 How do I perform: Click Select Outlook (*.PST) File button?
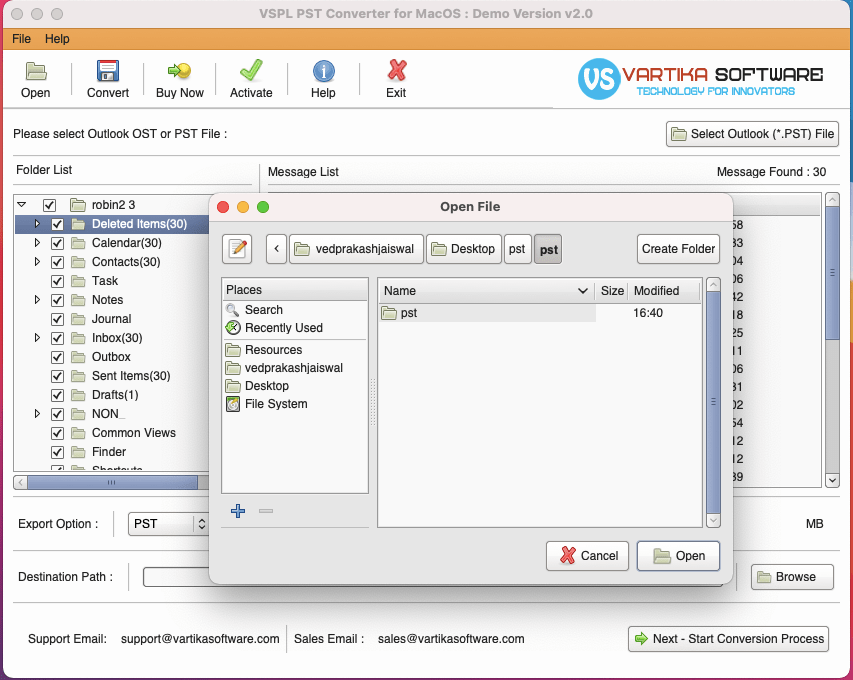pyautogui.click(x=752, y=134)
